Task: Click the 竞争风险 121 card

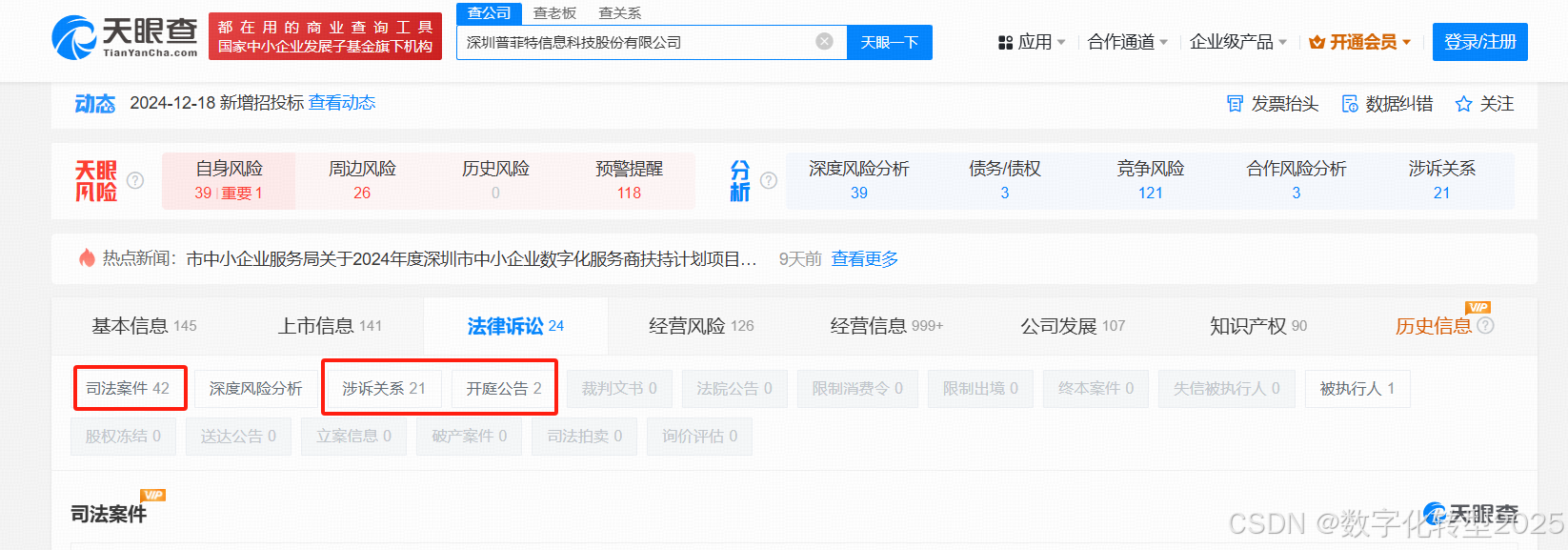Action: 1151,180
